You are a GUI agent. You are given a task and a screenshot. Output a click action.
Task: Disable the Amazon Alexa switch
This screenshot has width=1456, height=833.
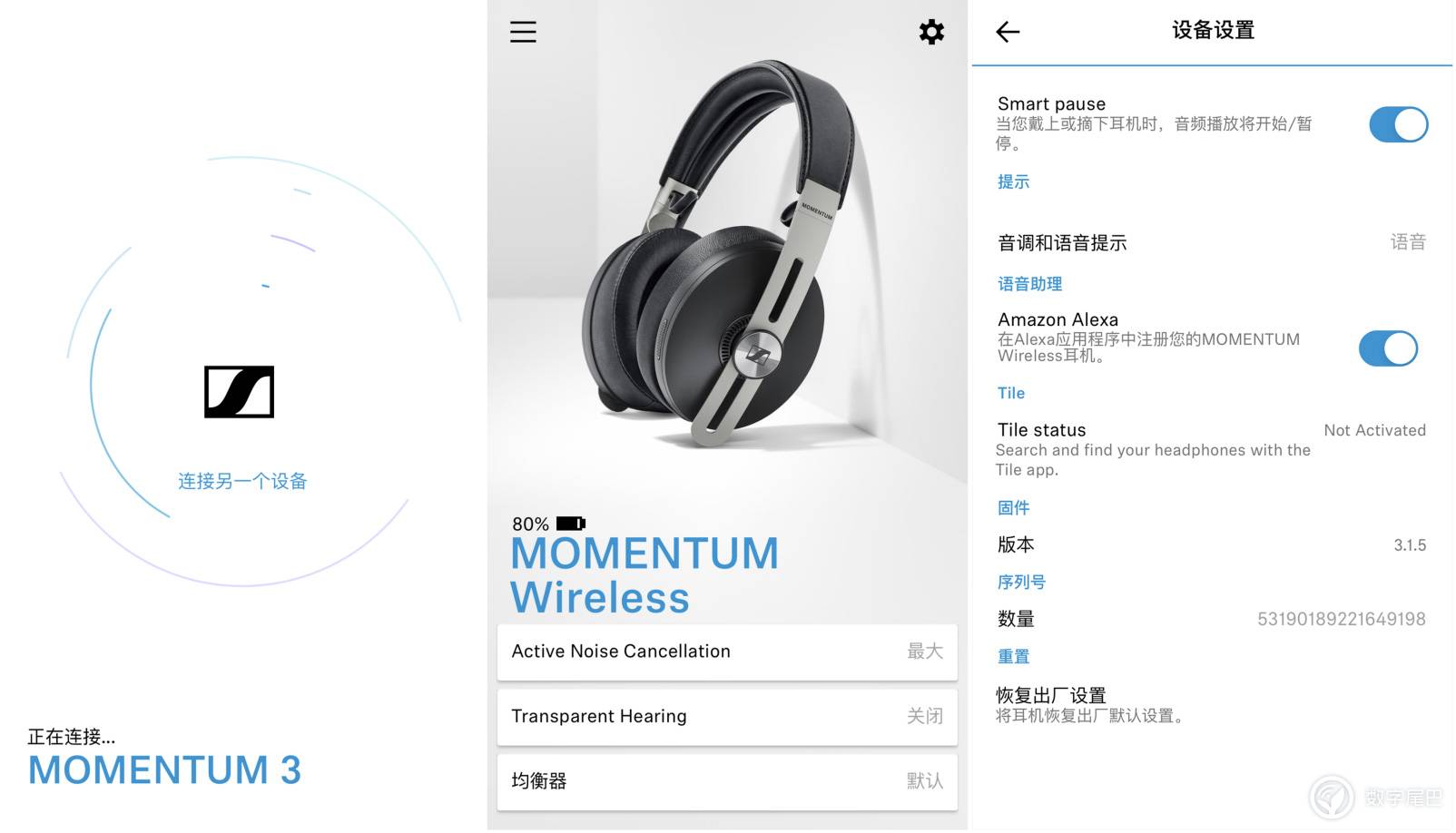(1388, 348)
